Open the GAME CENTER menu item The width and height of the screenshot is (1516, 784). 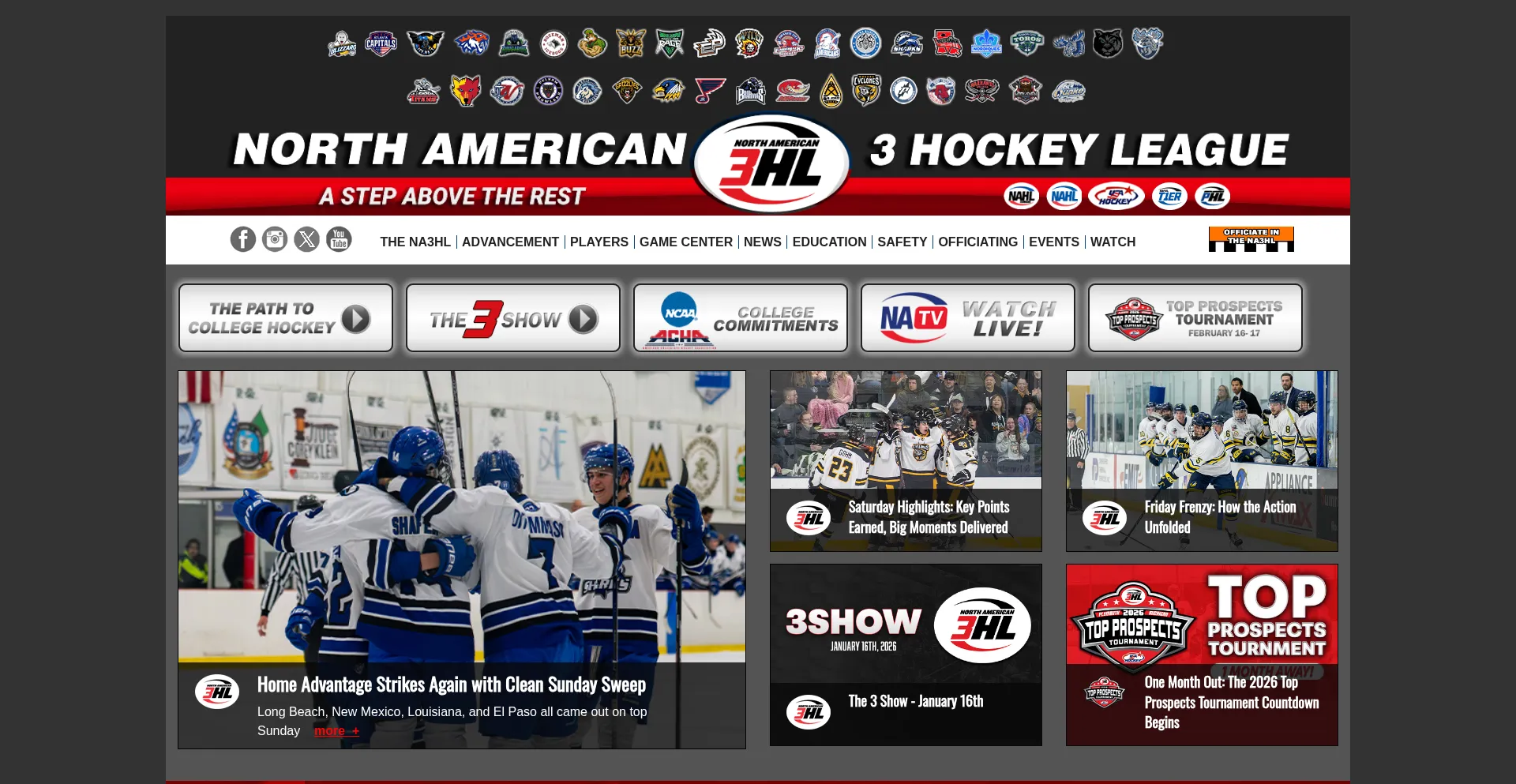click(686, 242)
